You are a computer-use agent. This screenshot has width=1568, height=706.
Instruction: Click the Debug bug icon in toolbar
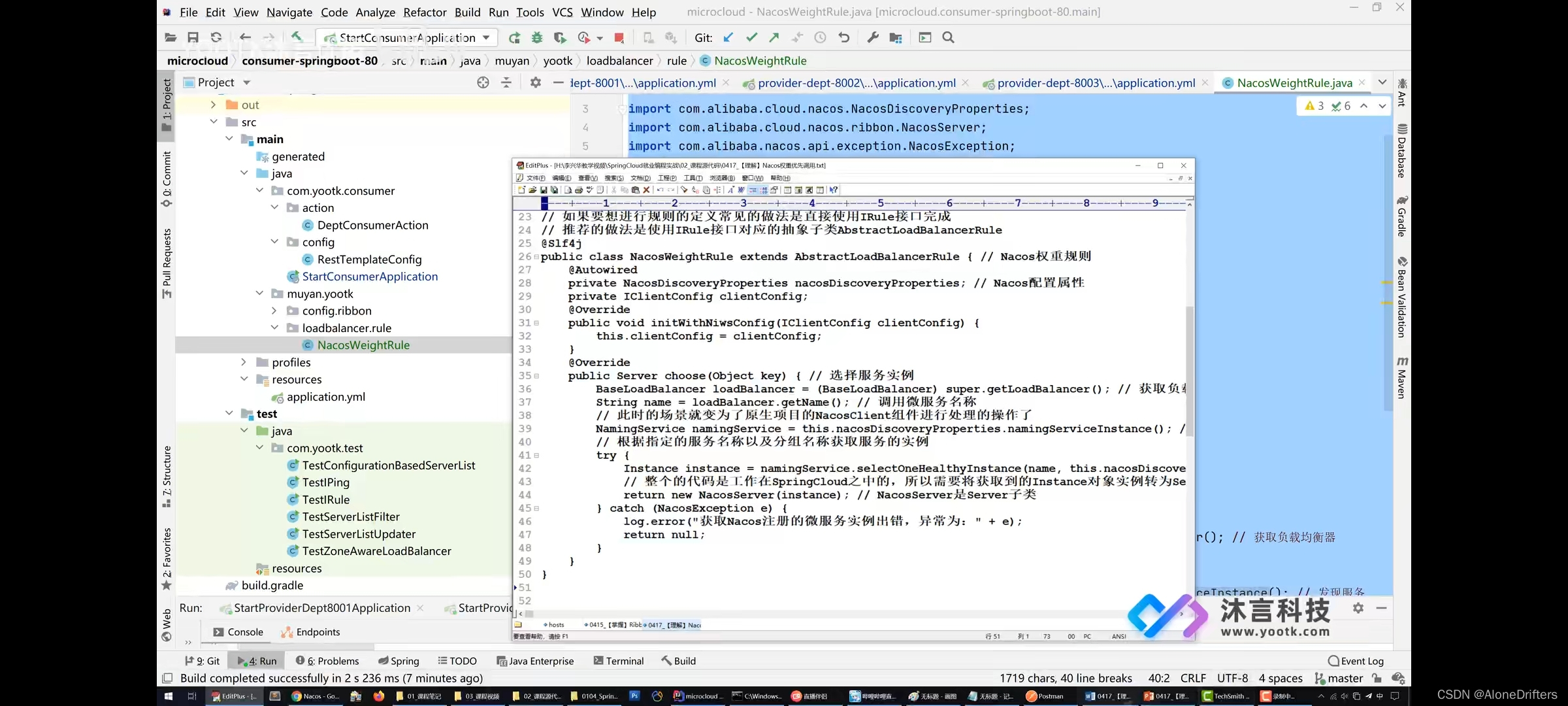(x=537, y=37)
